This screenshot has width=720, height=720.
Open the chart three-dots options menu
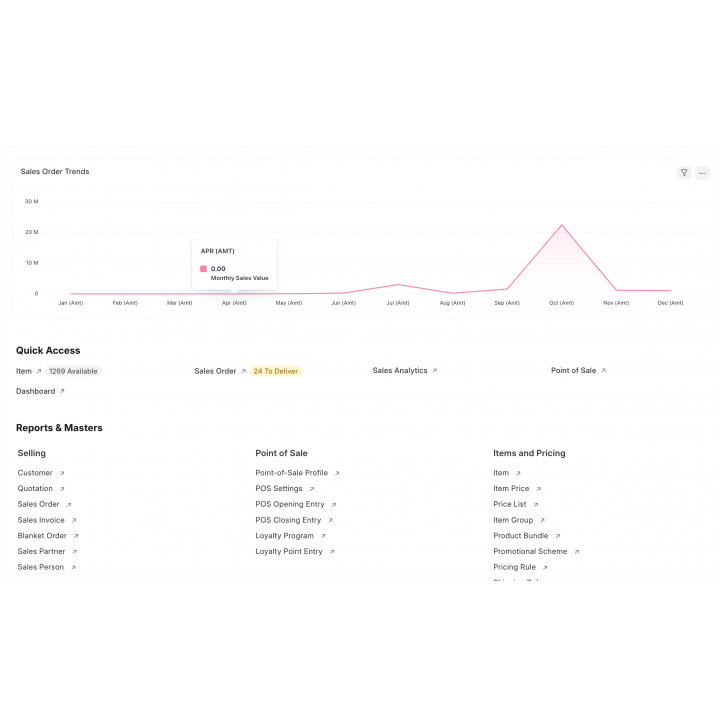coord(702,172)
